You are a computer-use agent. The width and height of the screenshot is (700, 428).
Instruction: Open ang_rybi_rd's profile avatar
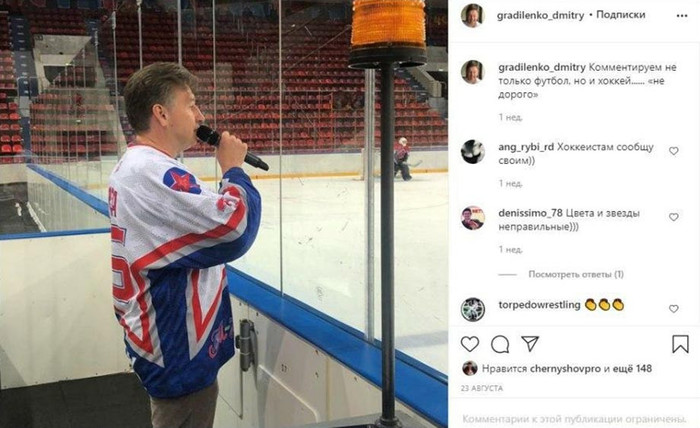pyautogui.click(x=472, y=152)
